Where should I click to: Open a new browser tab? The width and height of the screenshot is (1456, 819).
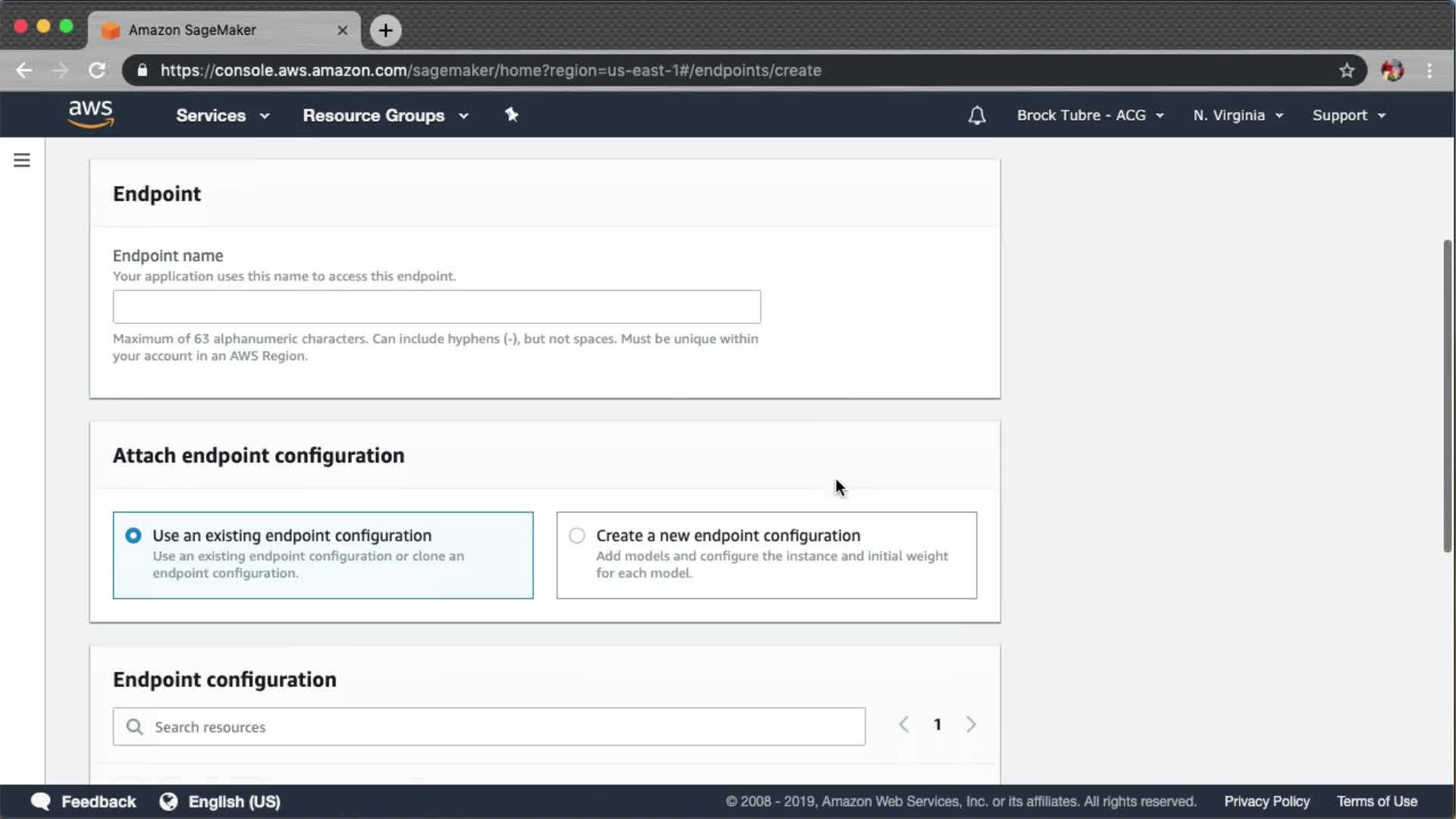tap(385, 30)
